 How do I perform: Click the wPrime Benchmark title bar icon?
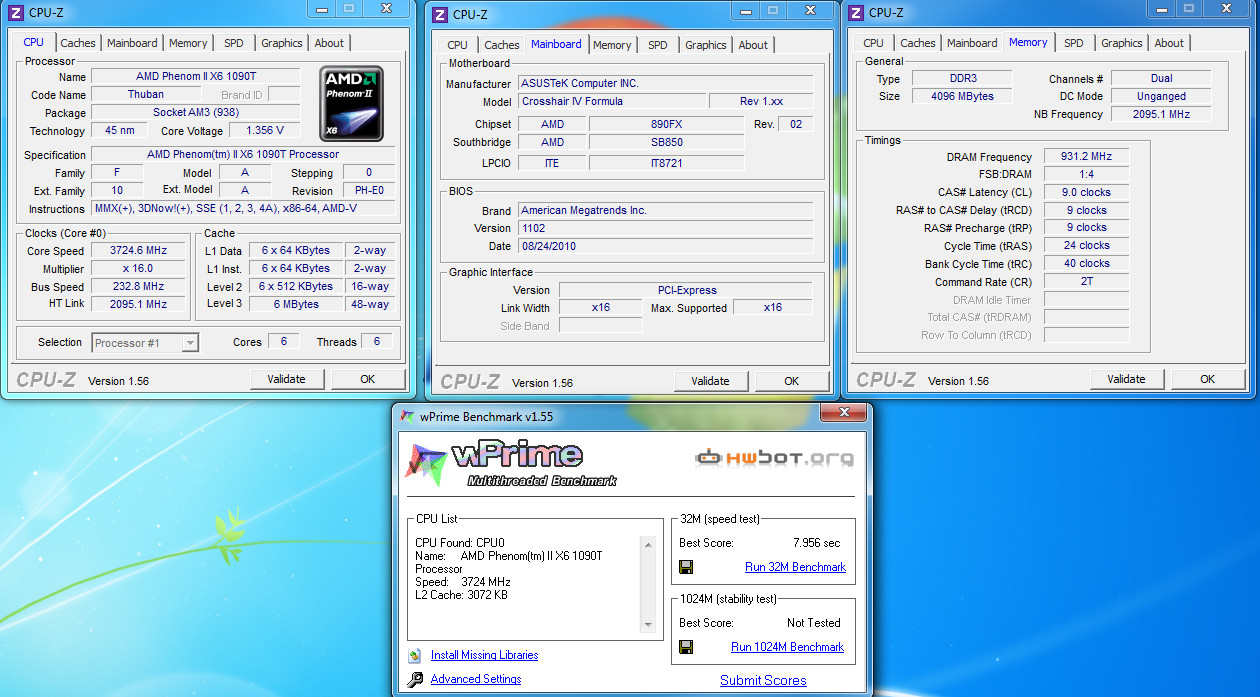(x=407, y=416)
